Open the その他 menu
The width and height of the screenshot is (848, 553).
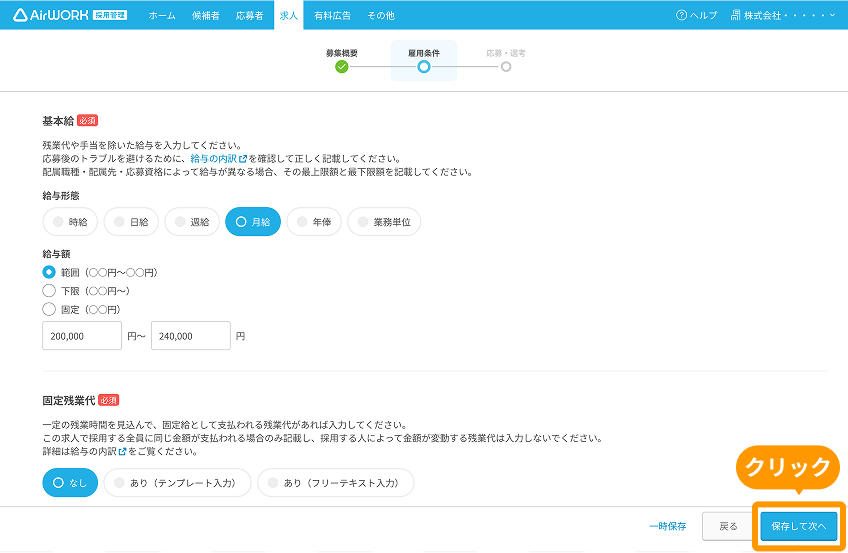(381, 16)
